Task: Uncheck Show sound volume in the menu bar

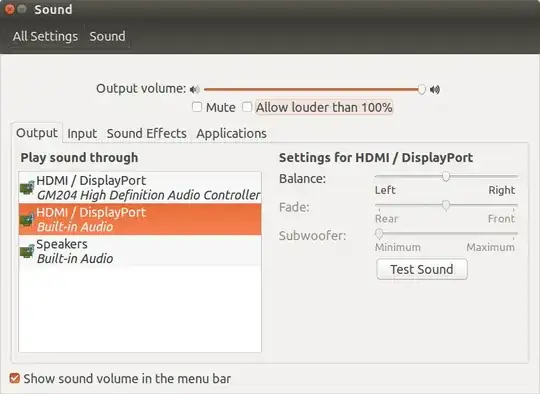Action: pos(14,378)
